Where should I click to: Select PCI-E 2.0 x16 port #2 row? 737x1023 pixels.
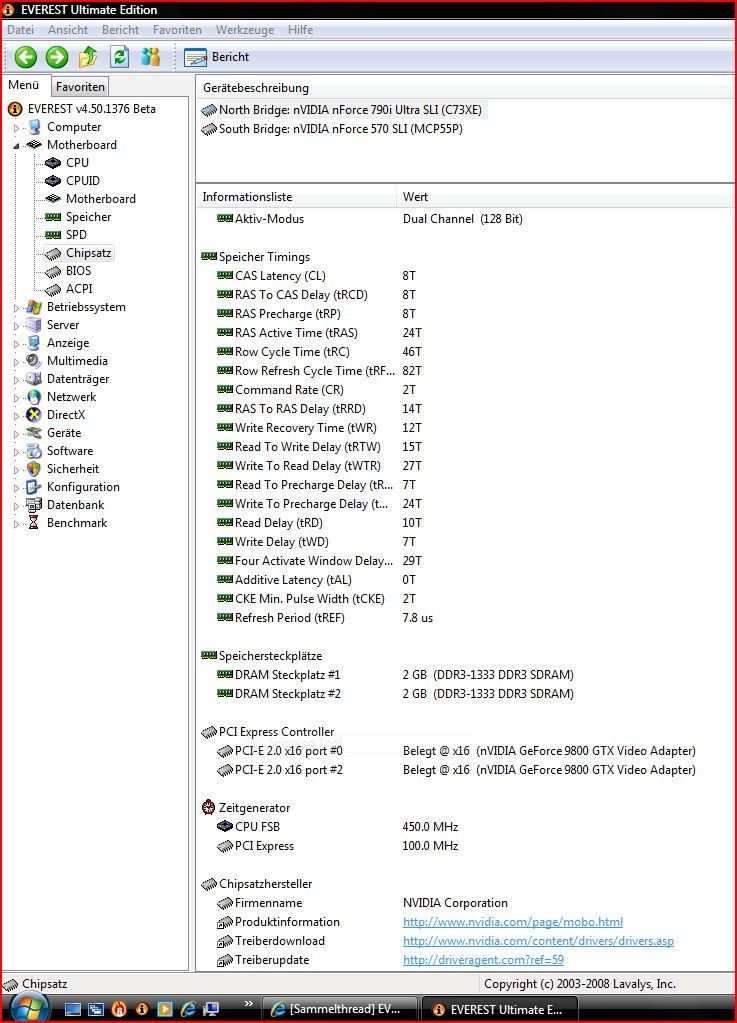(457, 770)
